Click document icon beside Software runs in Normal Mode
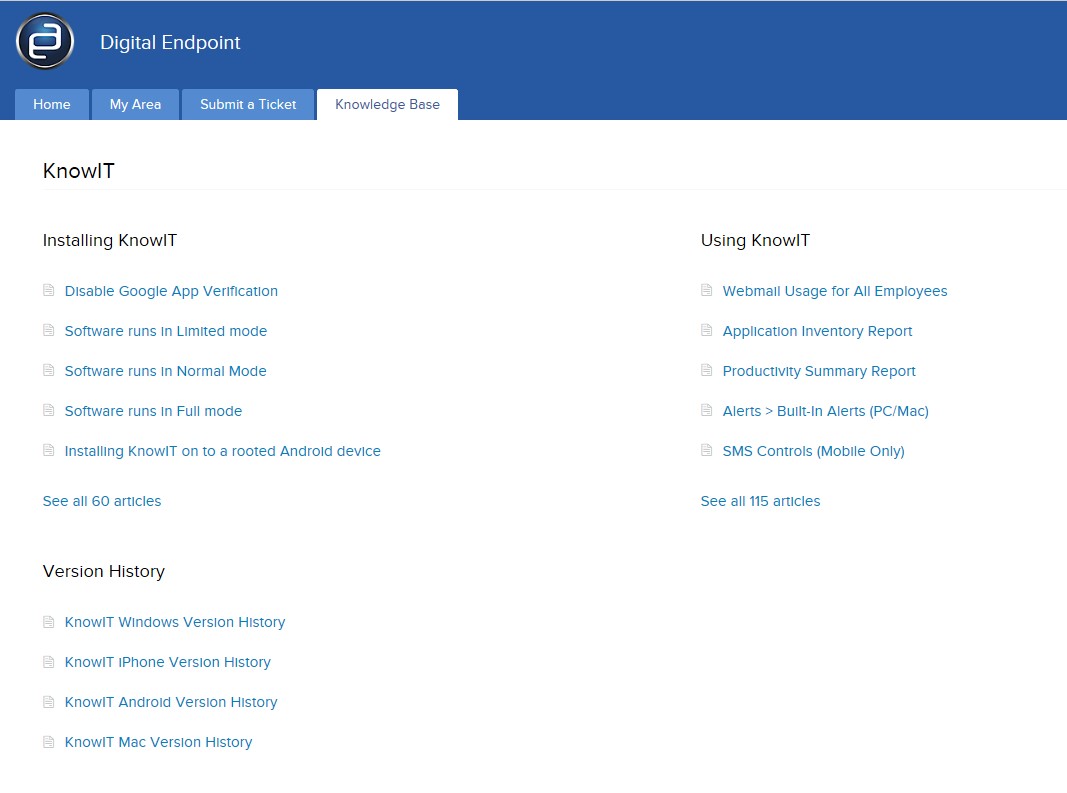1067x793 pixels. click(48, 371)
